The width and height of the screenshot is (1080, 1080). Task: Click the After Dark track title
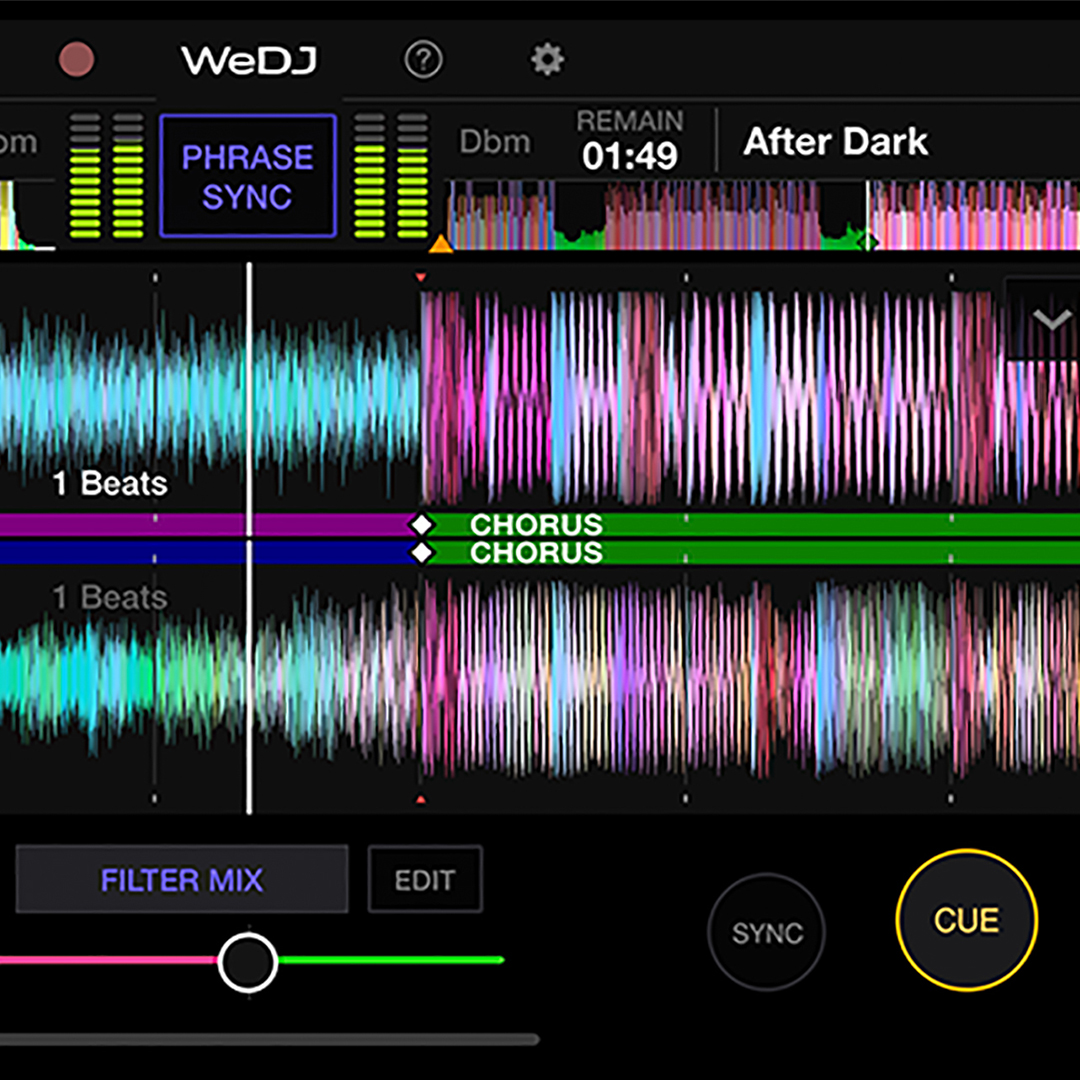click(836, 142)
